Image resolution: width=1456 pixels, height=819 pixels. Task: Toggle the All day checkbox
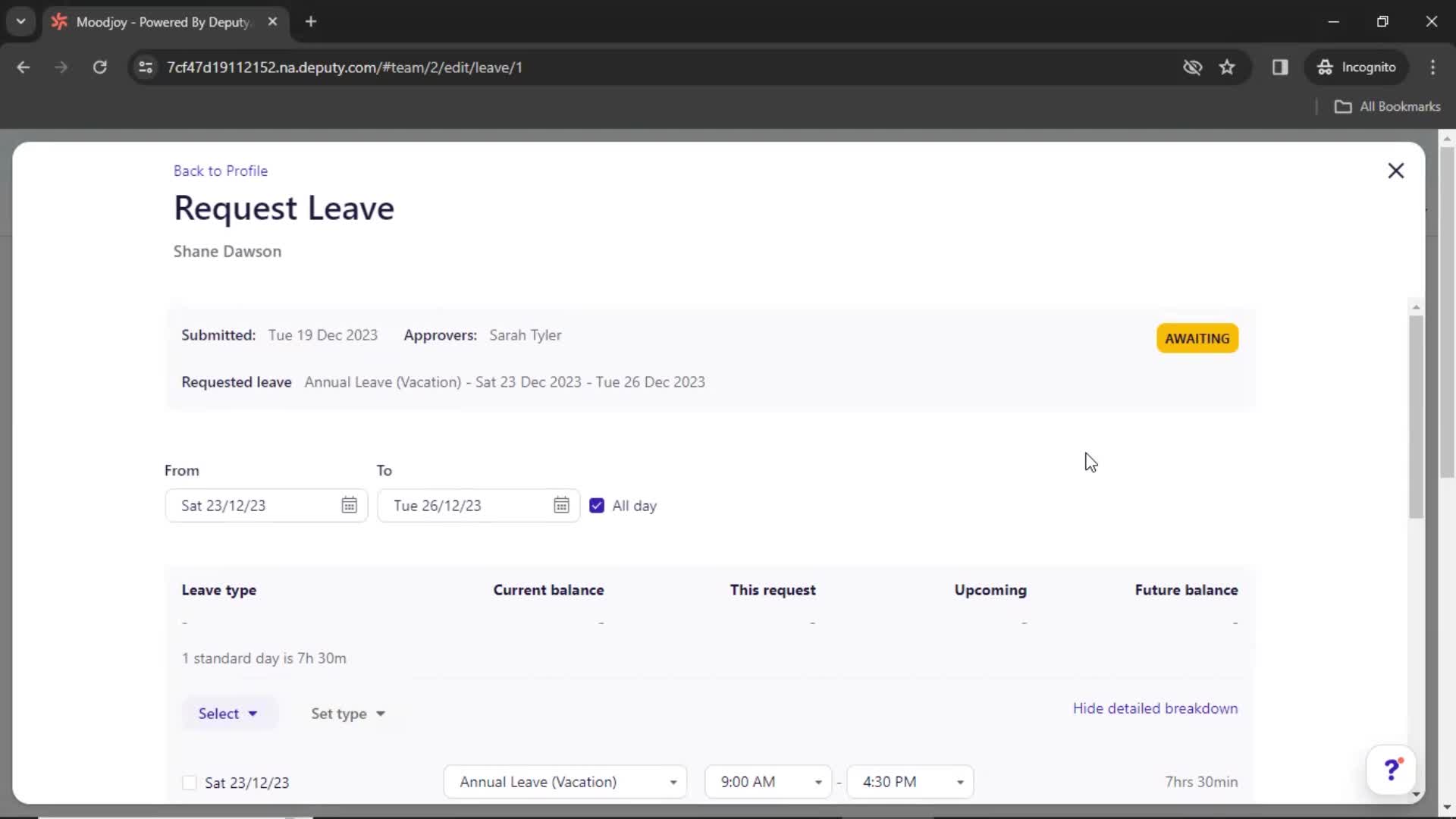coord(597,505)
